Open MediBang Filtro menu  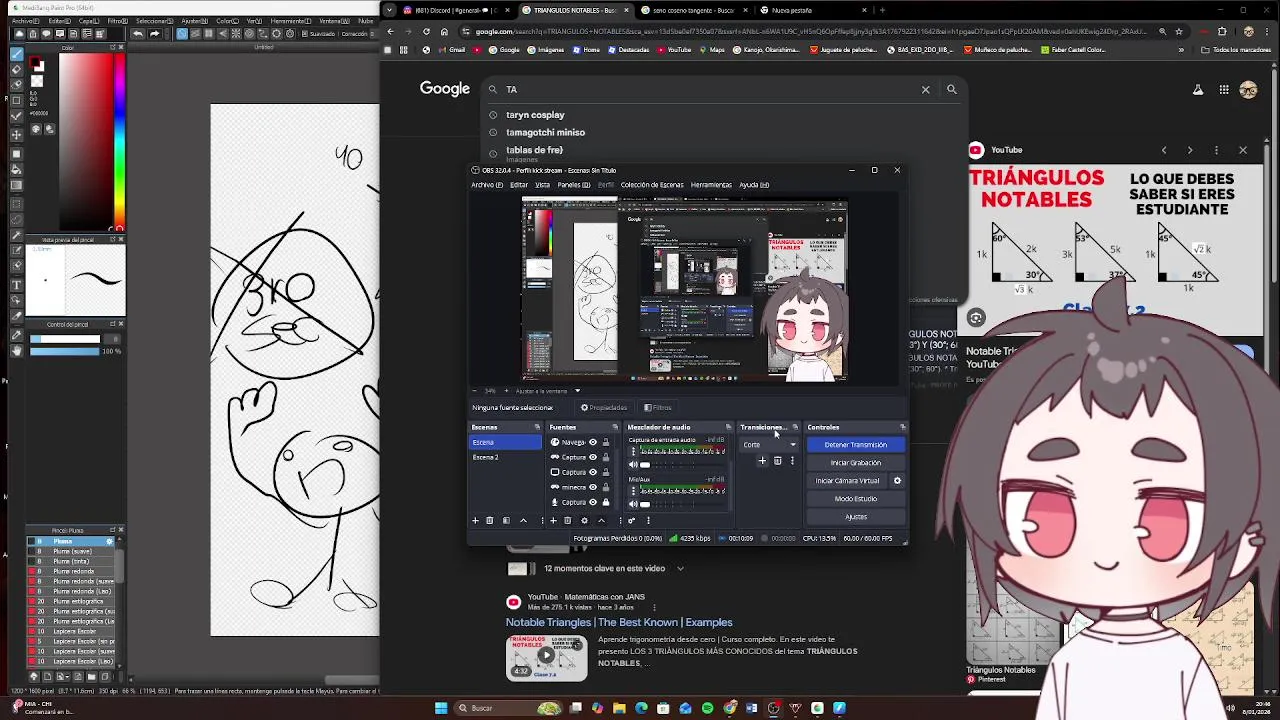(x=117, y=20)
